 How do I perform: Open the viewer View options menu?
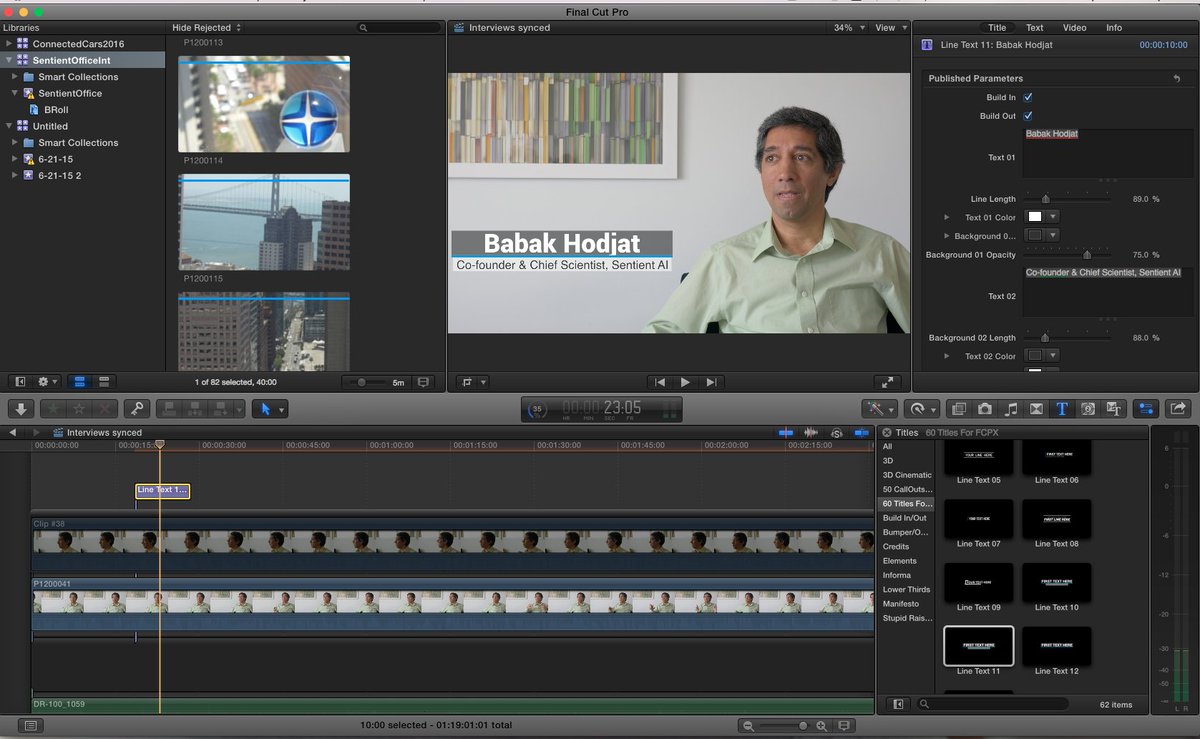click(891, 28)
